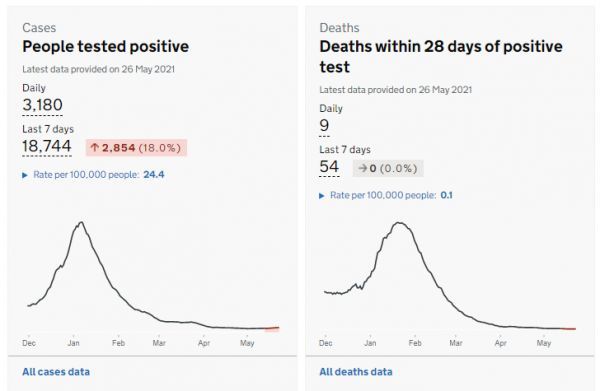Click the grey right-arrow deaths change icon
The height and width of the screenshot is (391, 600).
point(363,168)
